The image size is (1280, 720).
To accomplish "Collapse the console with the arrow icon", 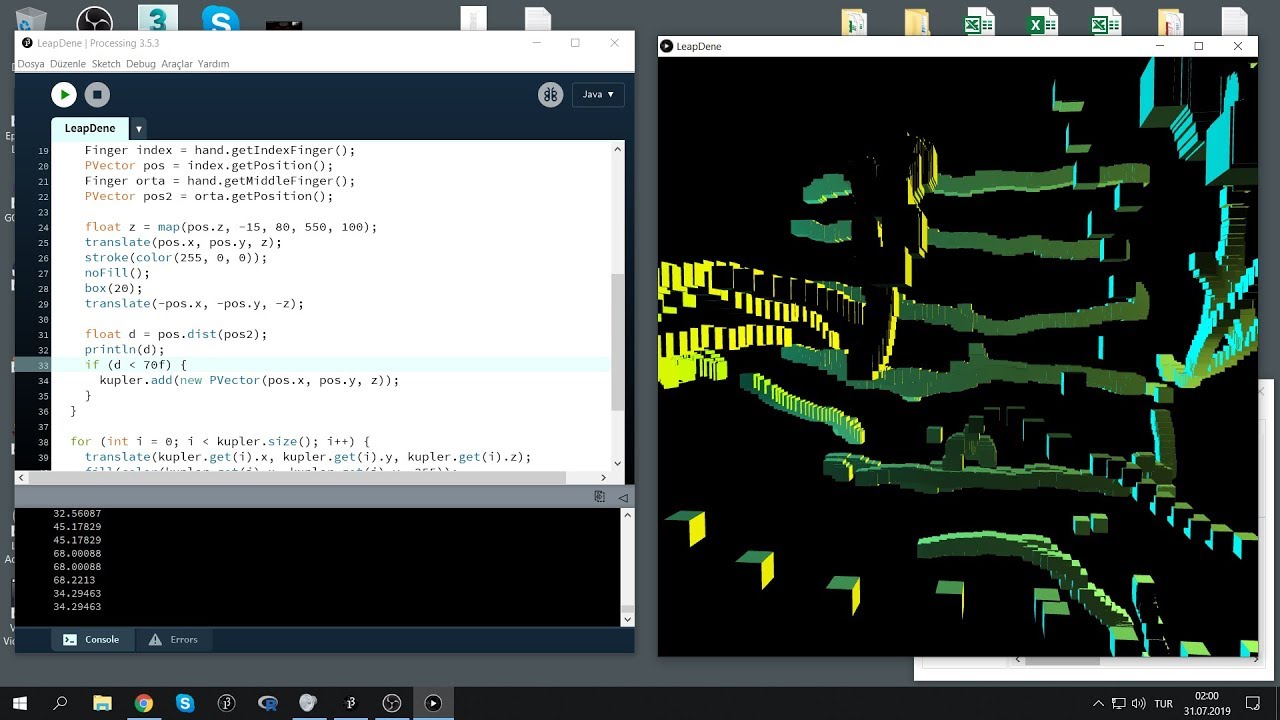I will [x=622, y=497].
